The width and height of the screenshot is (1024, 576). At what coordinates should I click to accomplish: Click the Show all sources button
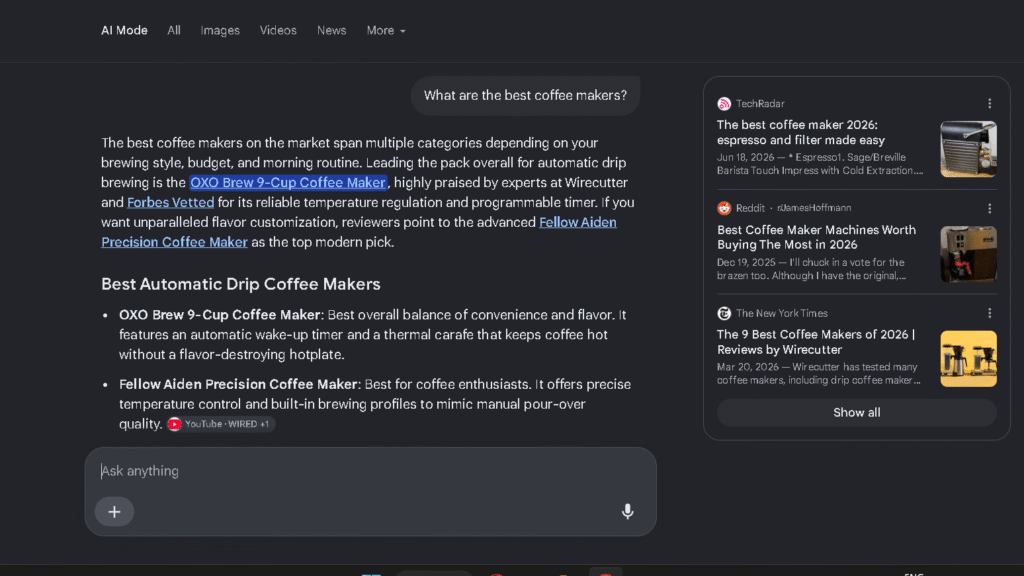(857, 413)
